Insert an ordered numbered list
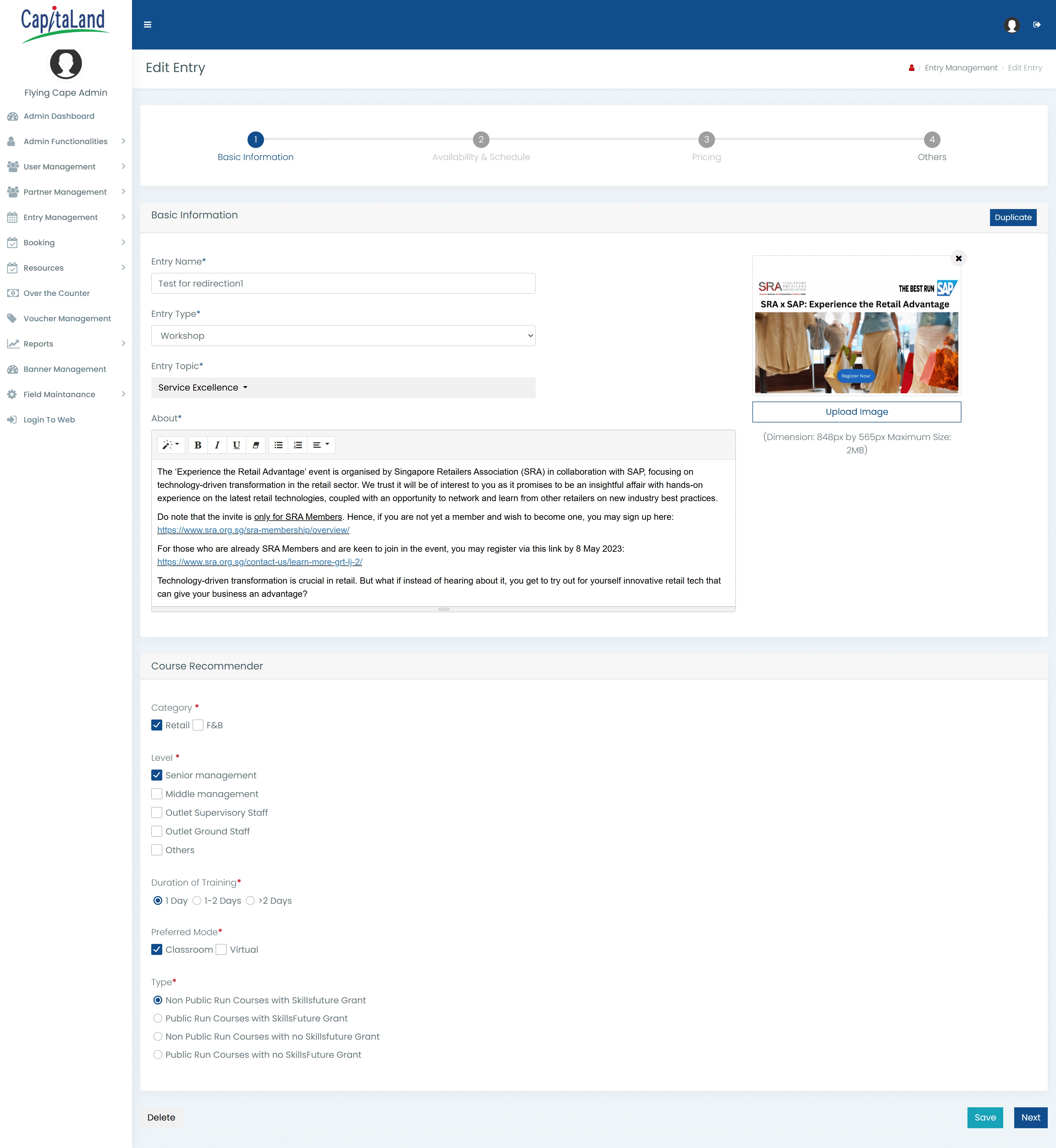Screen dimensions: 1056x1148 298,445
